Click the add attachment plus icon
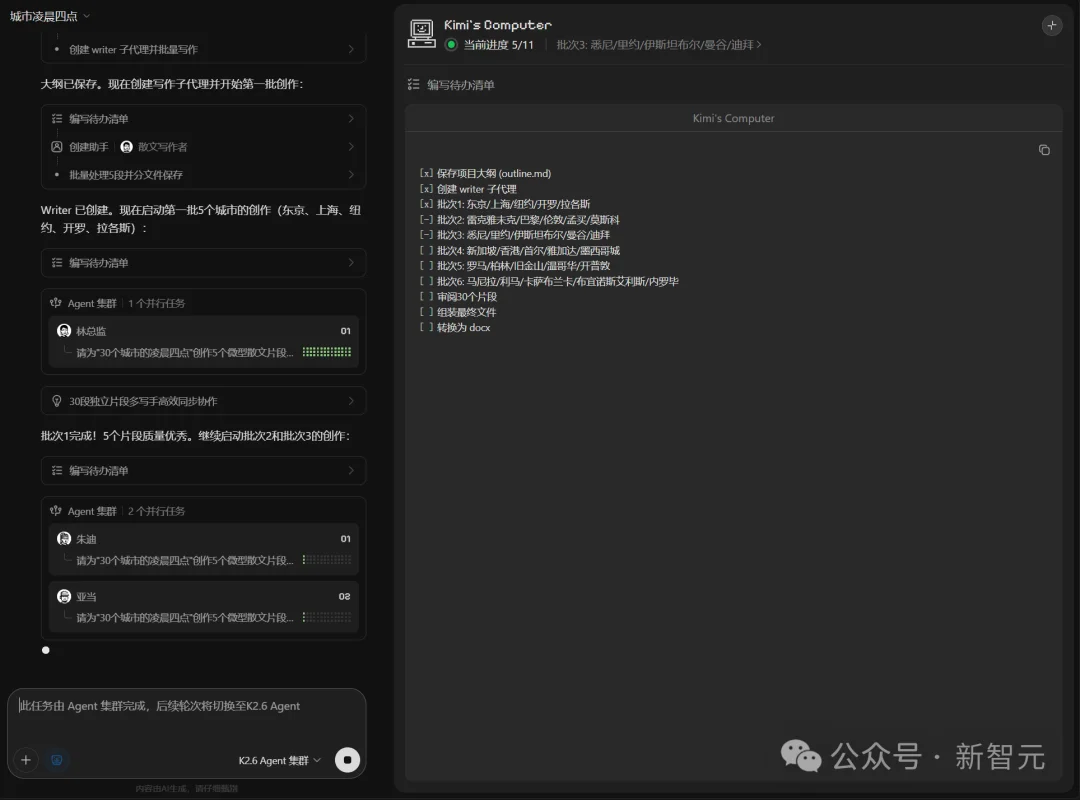 pyautogui.click(x=26, y=760)
